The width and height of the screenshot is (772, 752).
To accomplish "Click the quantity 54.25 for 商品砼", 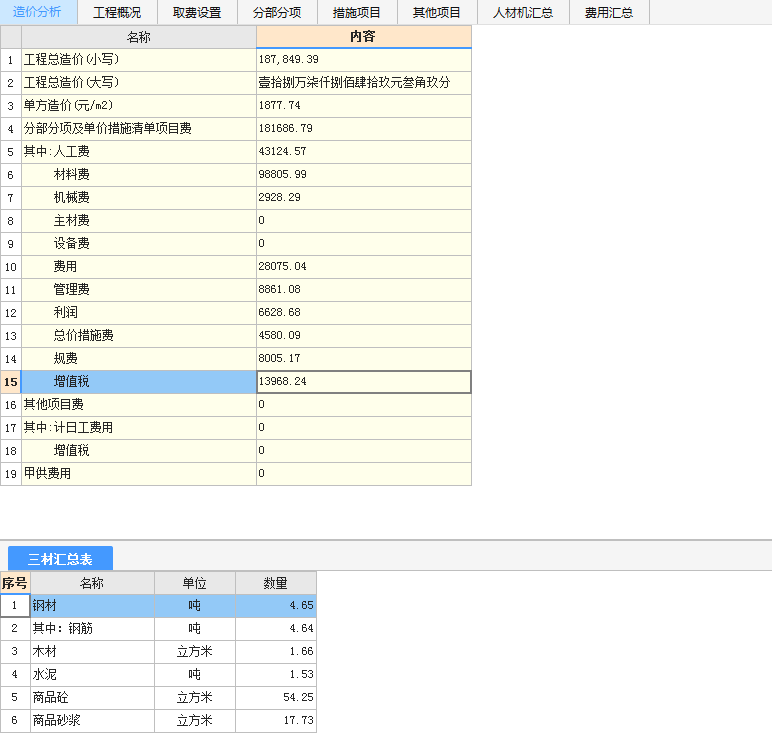I will coord(276,697).
